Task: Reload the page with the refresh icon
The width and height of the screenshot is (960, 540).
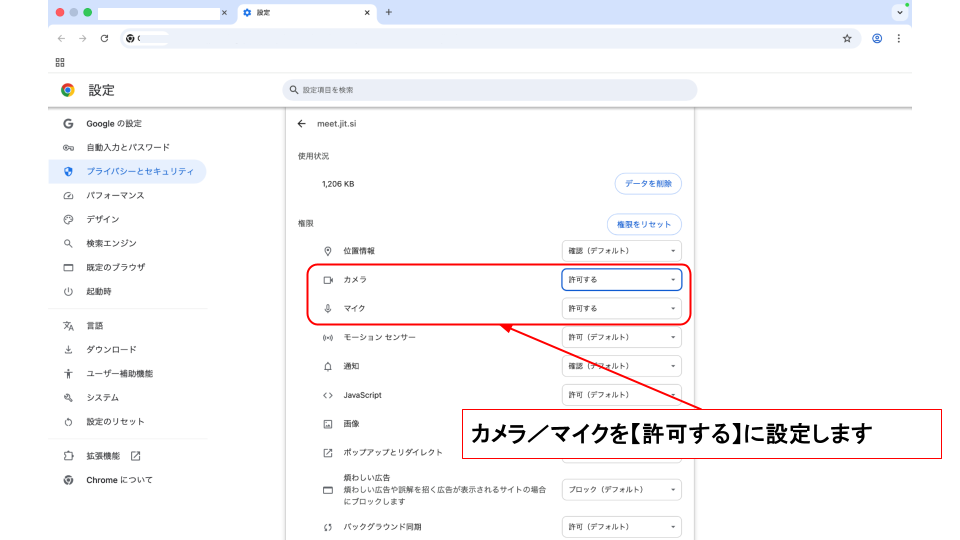Action: (x=104, y=38)
